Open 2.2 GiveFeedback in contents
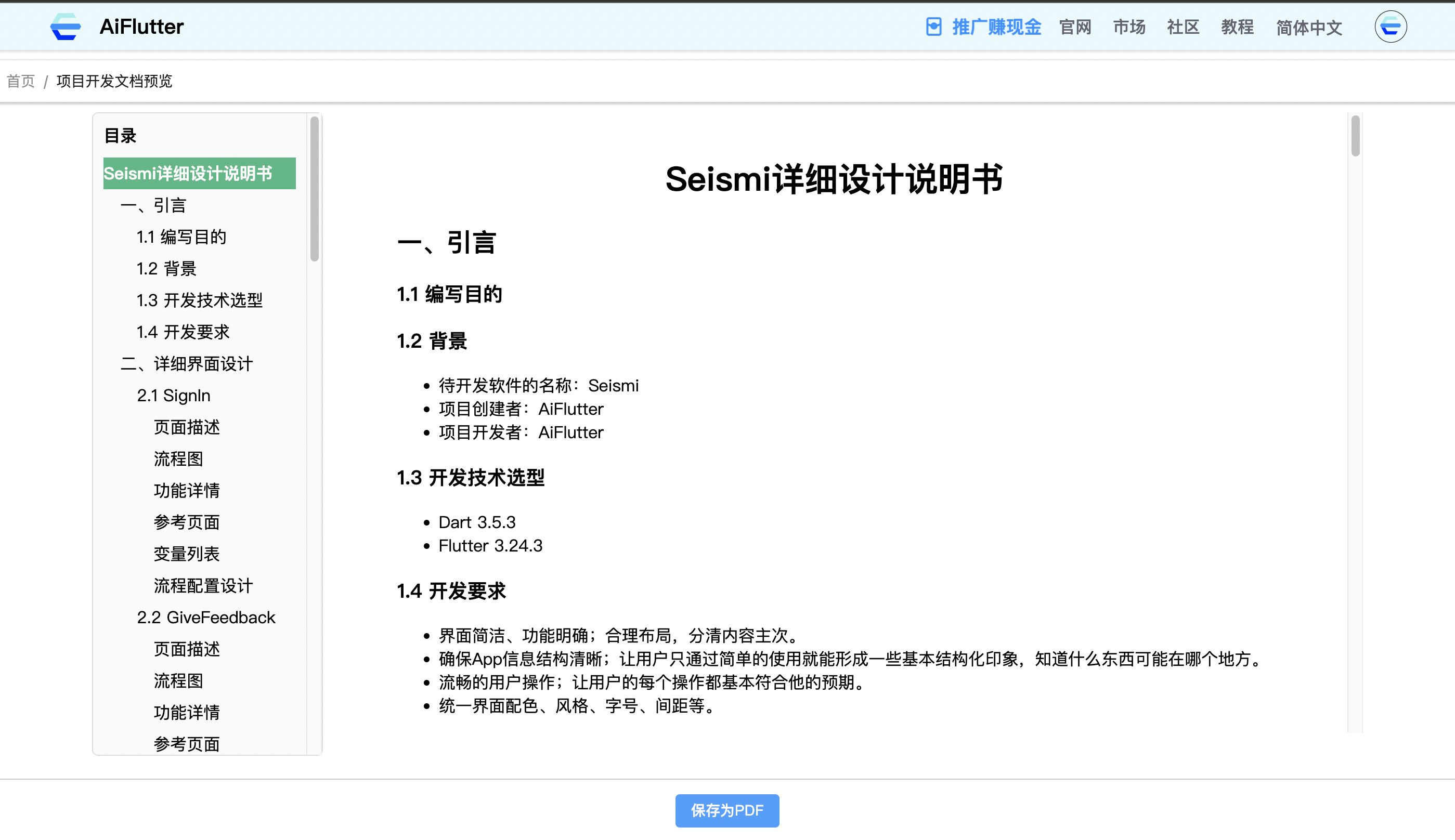 point(205,618)
